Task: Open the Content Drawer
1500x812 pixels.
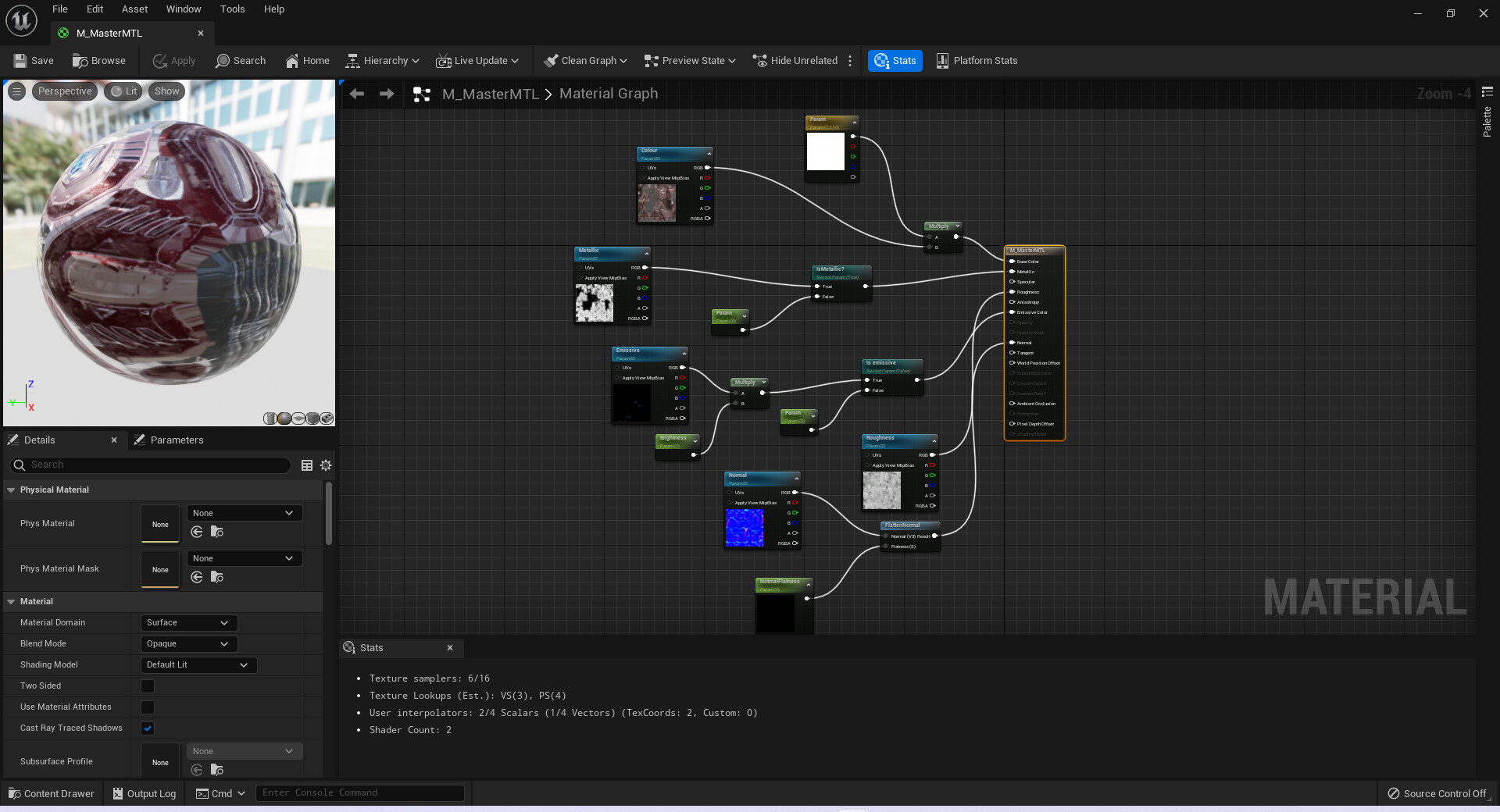Action: pos(51,793)
